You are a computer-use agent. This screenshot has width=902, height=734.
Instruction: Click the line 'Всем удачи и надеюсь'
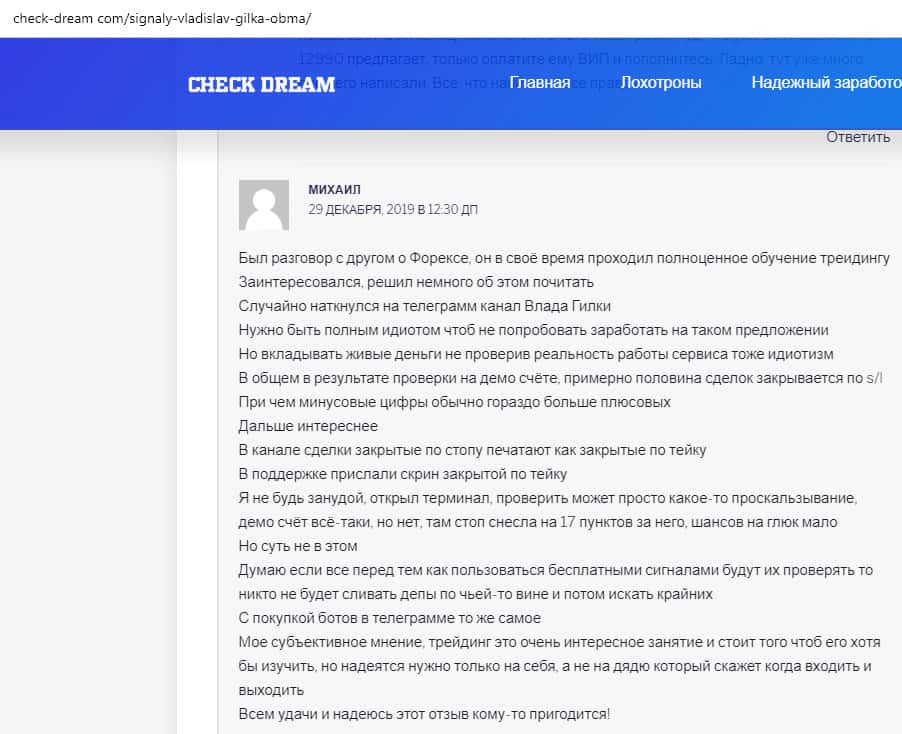coord(424,714)
